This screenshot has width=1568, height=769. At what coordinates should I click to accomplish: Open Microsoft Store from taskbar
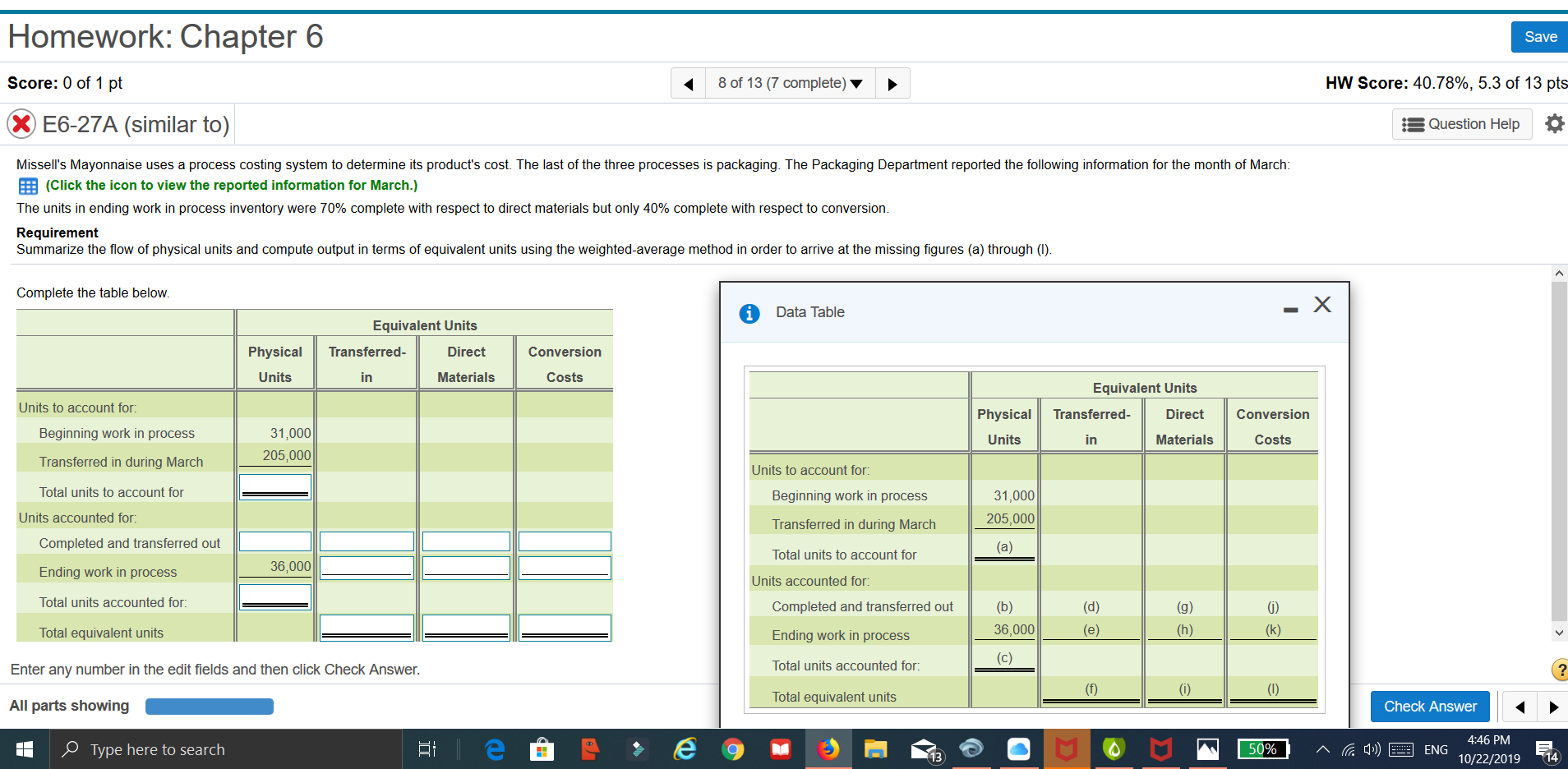point(542,749)
